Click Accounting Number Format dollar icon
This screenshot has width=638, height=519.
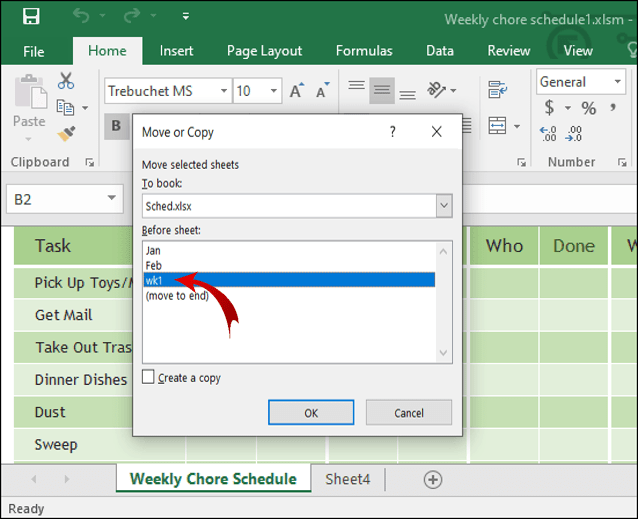tap(549, 107)
